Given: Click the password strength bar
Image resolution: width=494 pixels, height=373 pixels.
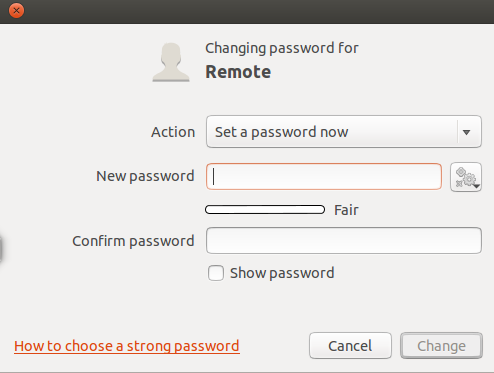Looking at the screenshot, I should [x=265, y=210].
